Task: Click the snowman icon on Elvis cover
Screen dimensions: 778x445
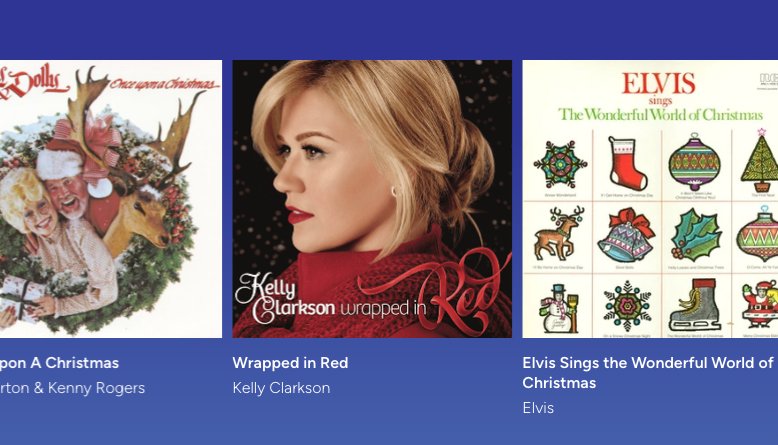Action: coord(561,308)
